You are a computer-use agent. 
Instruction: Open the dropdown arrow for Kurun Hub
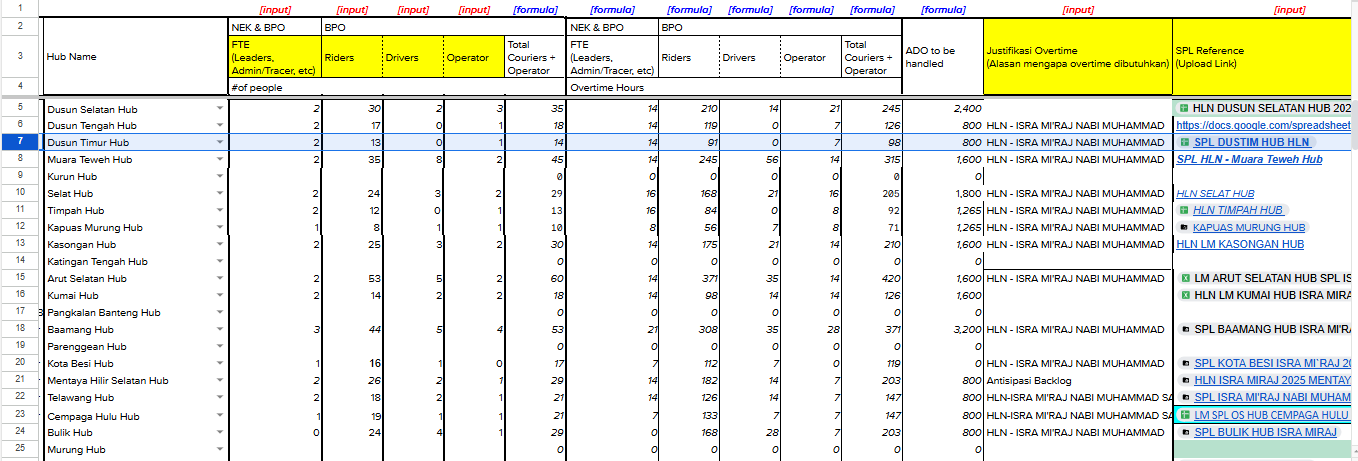click(219, 177)
